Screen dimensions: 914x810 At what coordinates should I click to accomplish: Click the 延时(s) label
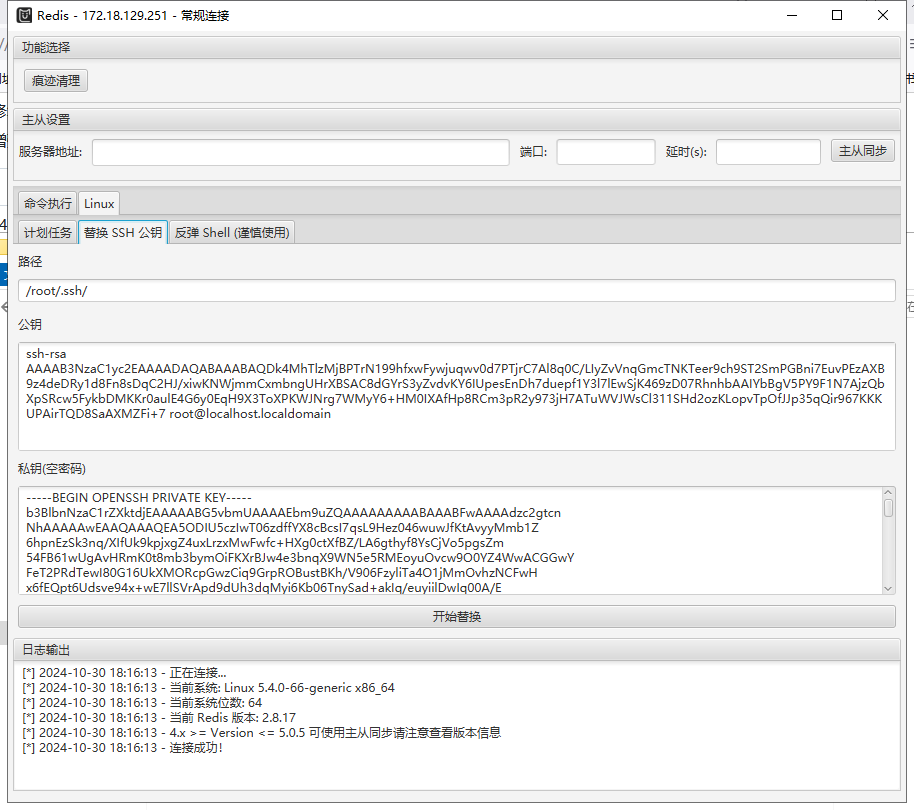coord(686,152)
